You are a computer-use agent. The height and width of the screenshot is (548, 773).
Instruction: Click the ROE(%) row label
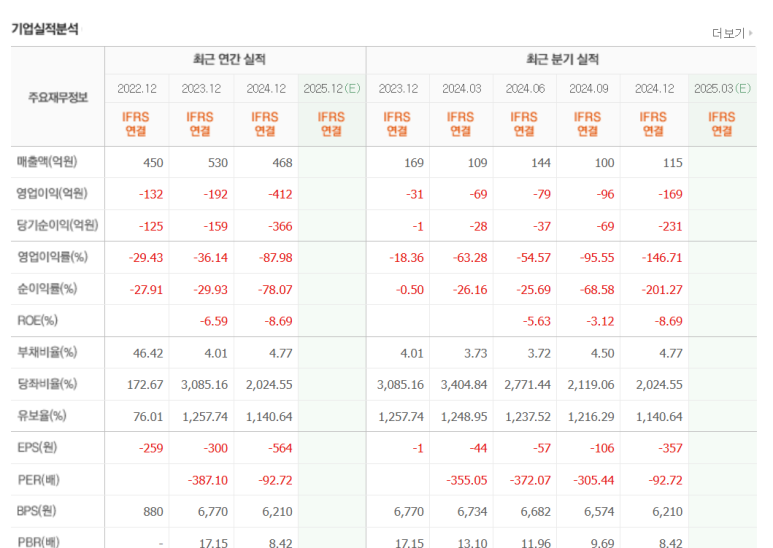tap(37, 320)
